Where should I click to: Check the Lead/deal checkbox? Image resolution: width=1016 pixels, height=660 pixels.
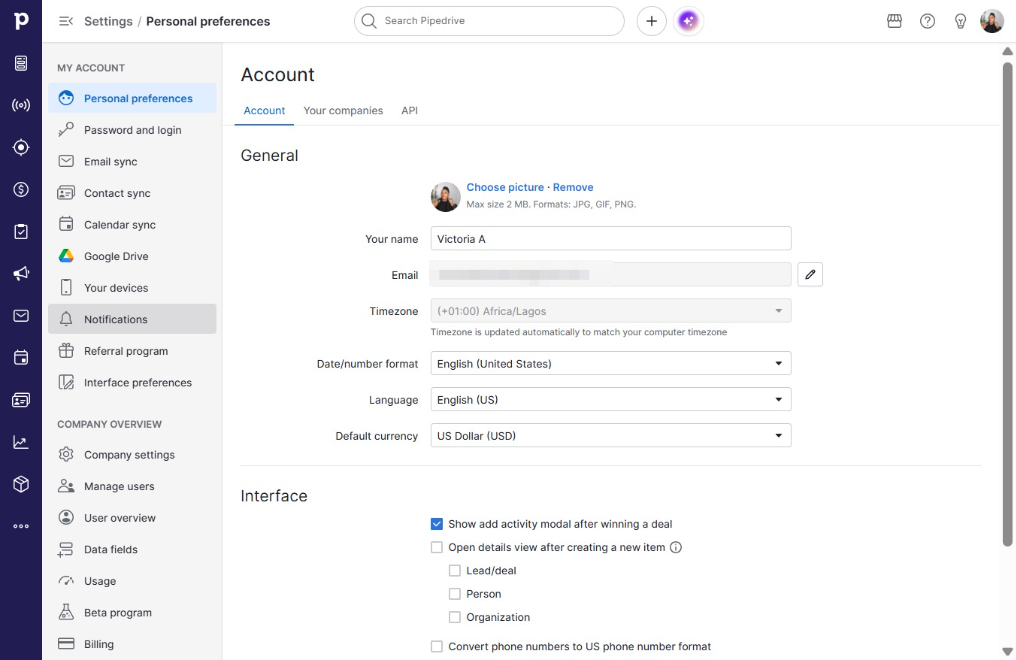tap(455, 571)
